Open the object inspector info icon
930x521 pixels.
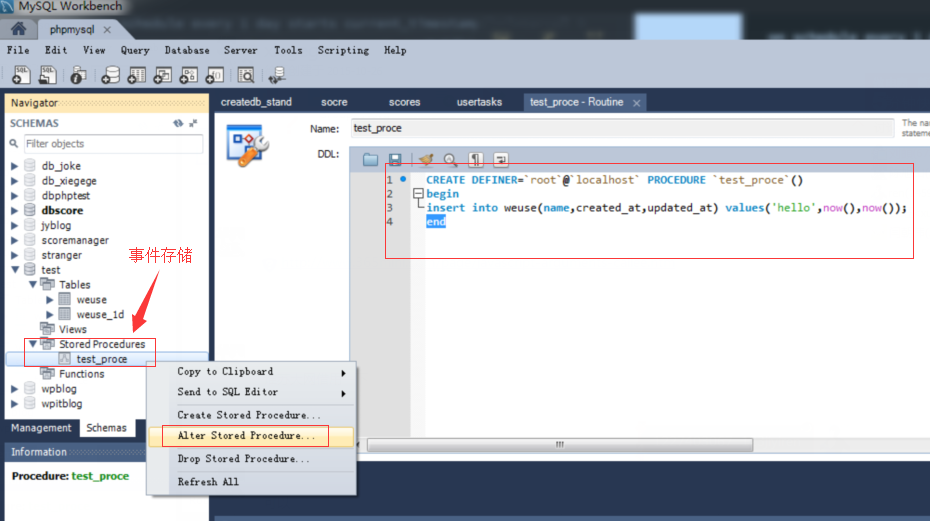point(78,75)
